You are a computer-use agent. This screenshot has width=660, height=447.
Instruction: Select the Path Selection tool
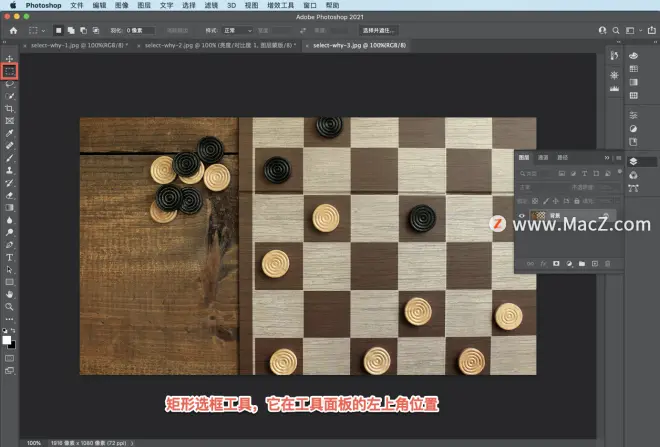click(9, 270)
